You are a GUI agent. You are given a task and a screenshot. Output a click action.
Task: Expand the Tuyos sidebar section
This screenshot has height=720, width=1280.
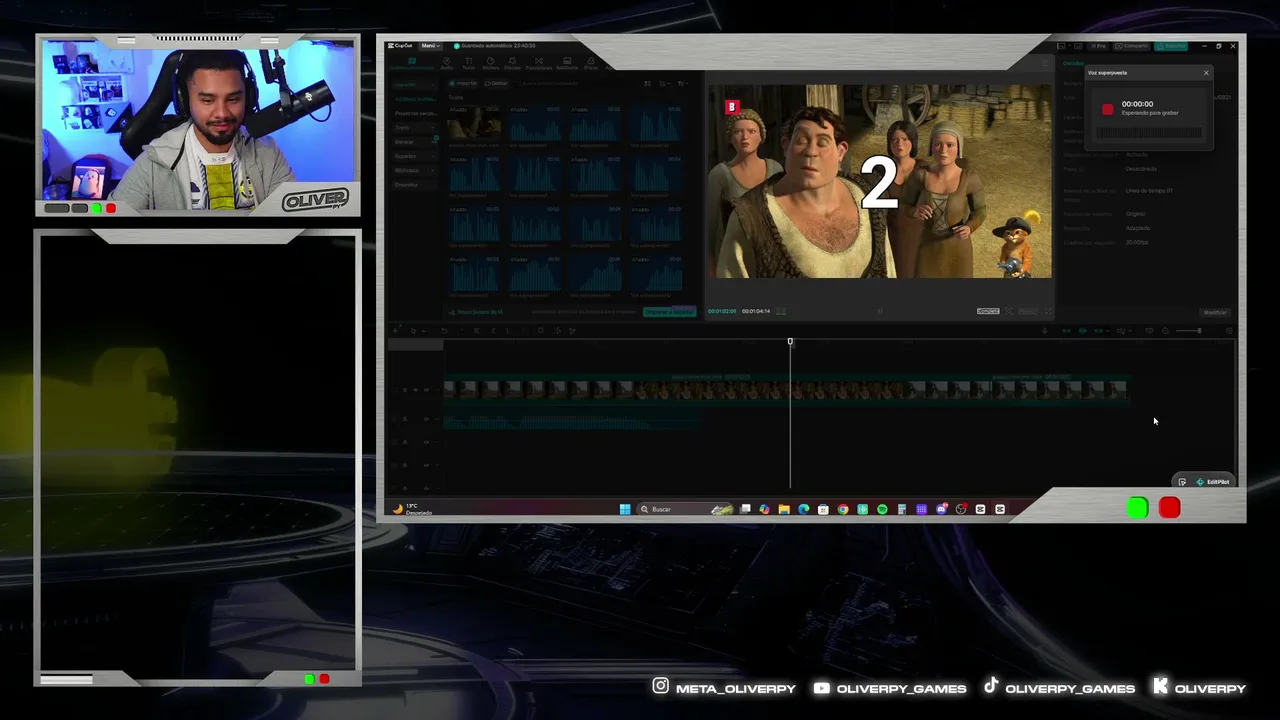pyautogui.click(x=413, y=128)
